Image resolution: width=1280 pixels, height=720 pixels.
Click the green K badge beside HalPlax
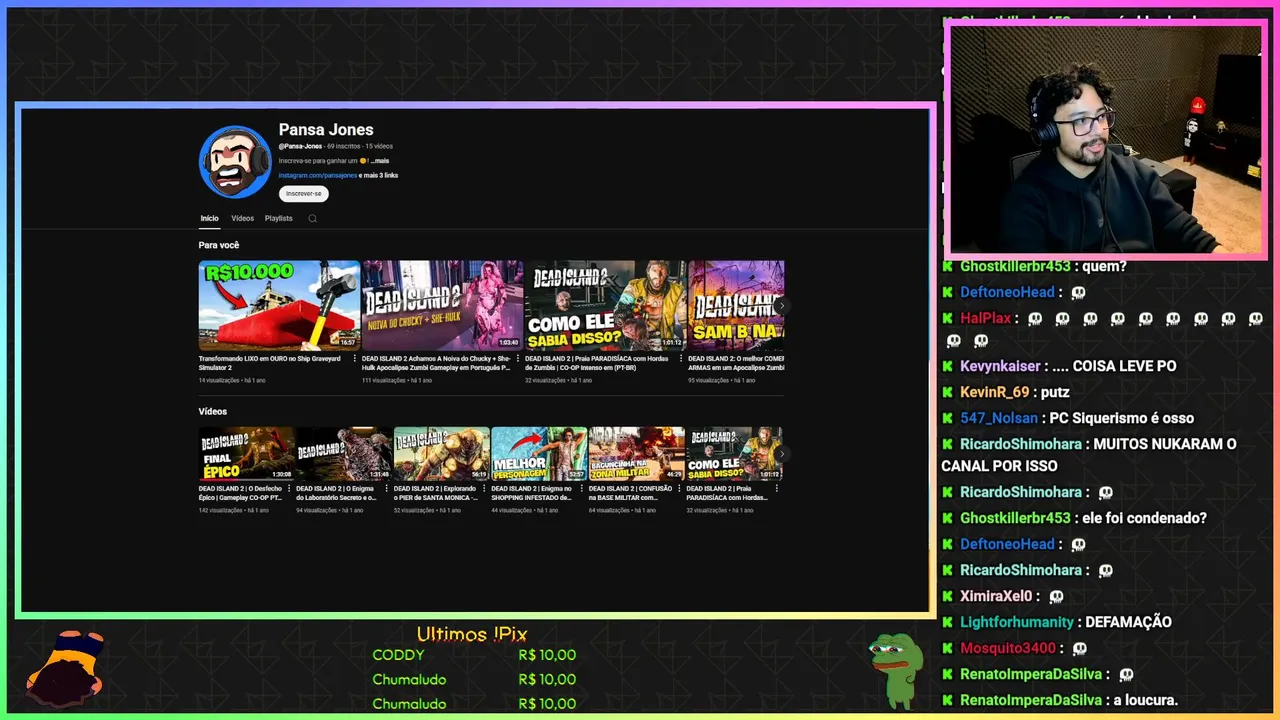click(x=947, y=318)
